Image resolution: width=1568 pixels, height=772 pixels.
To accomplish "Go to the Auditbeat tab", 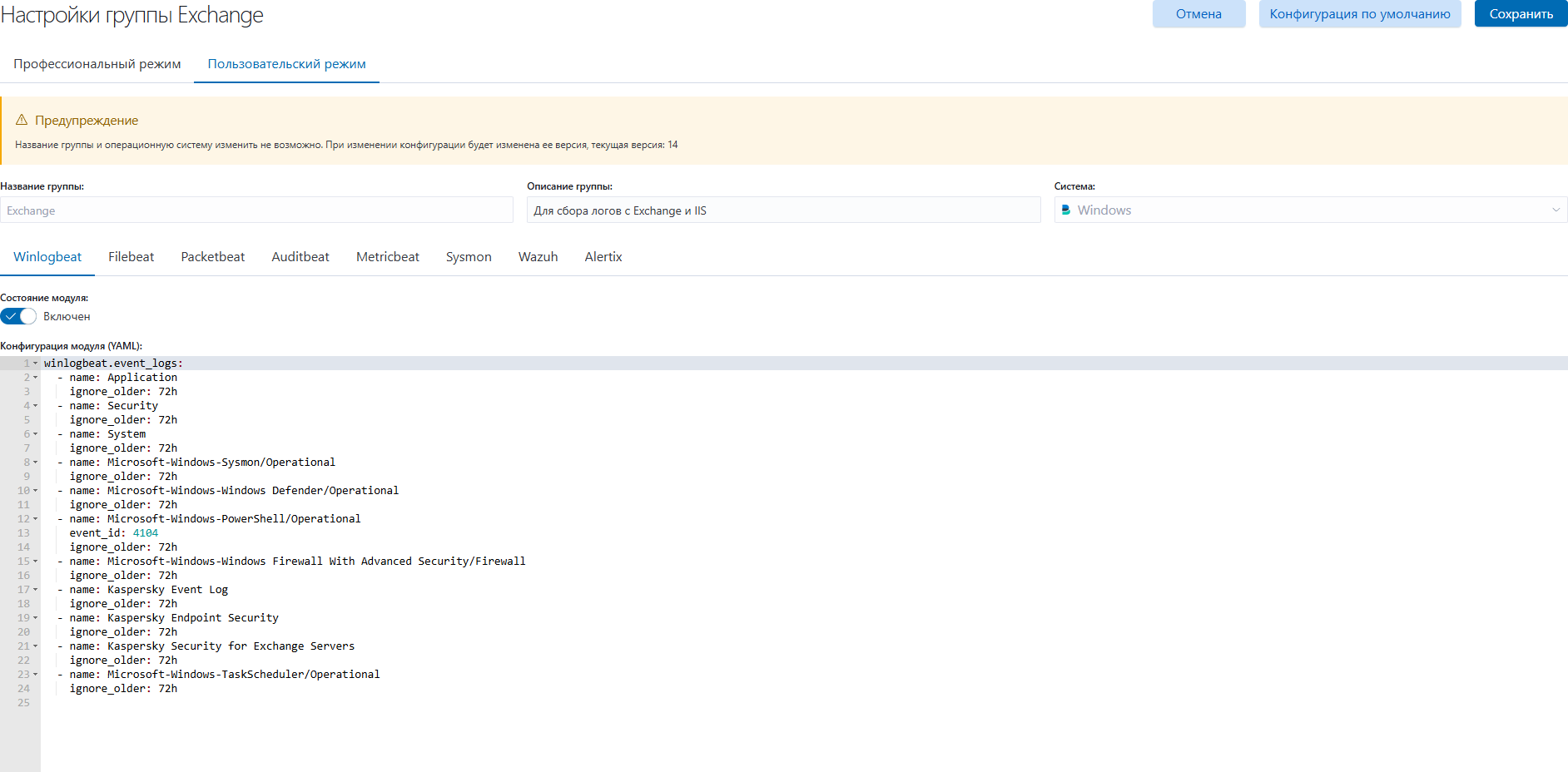I will [300, 257].
